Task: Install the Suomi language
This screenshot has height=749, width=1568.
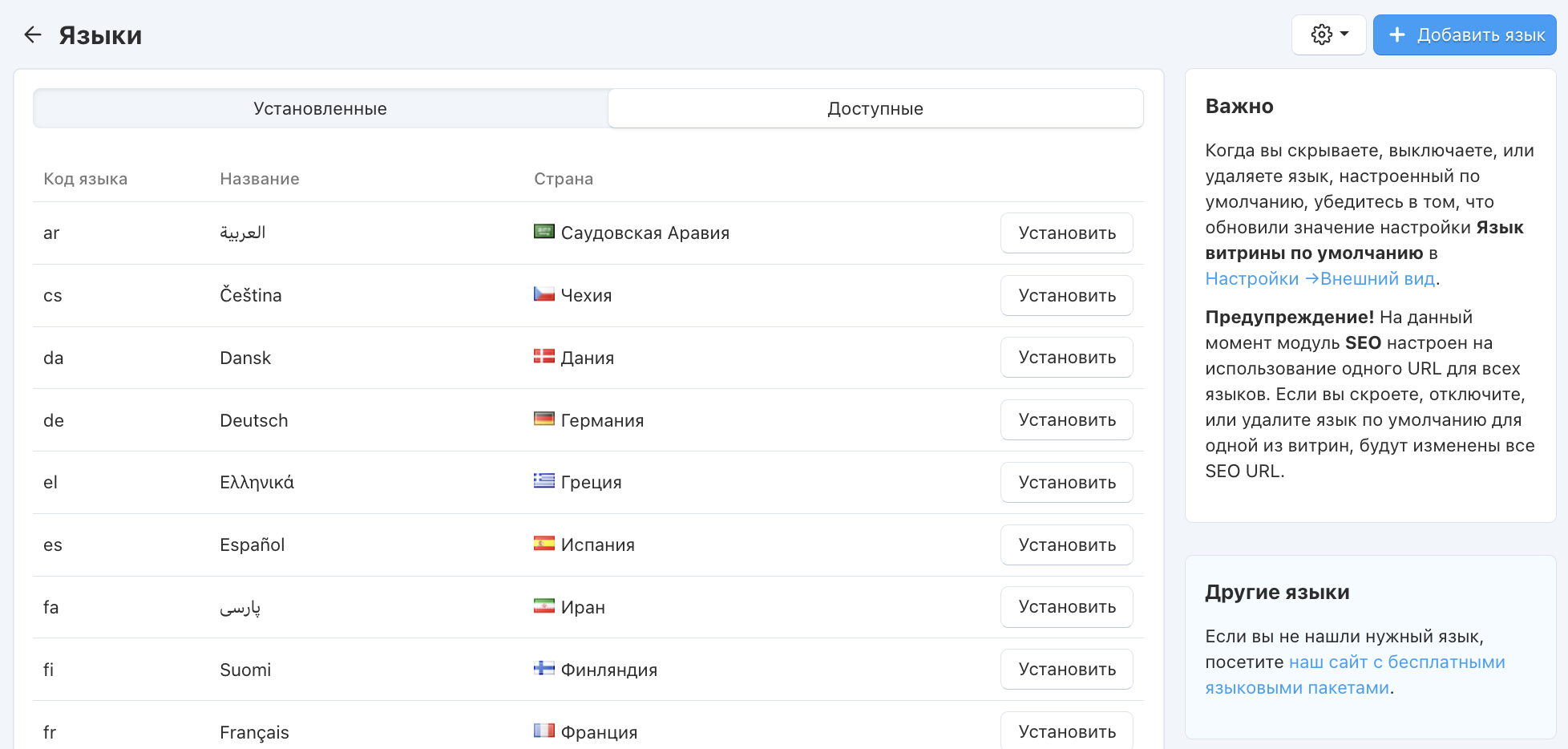Action: (1066, 669)
